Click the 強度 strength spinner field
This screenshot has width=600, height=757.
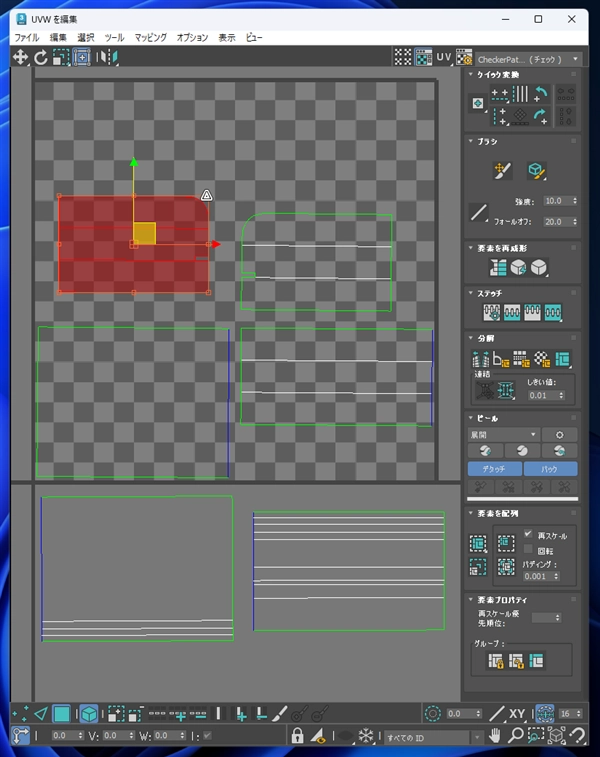(x=560, y=201)
